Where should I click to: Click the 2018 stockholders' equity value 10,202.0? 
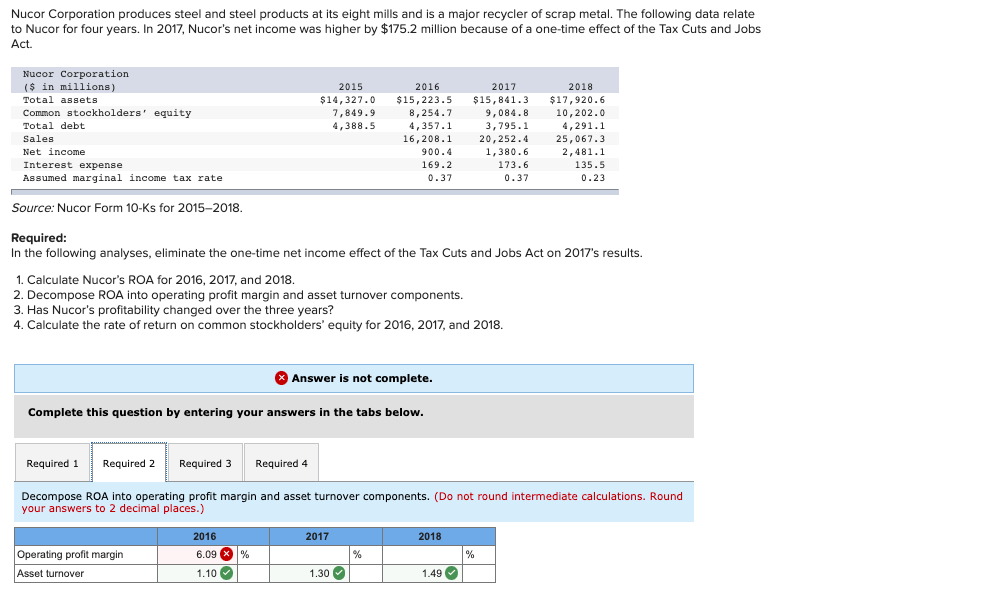coord(581,113)
